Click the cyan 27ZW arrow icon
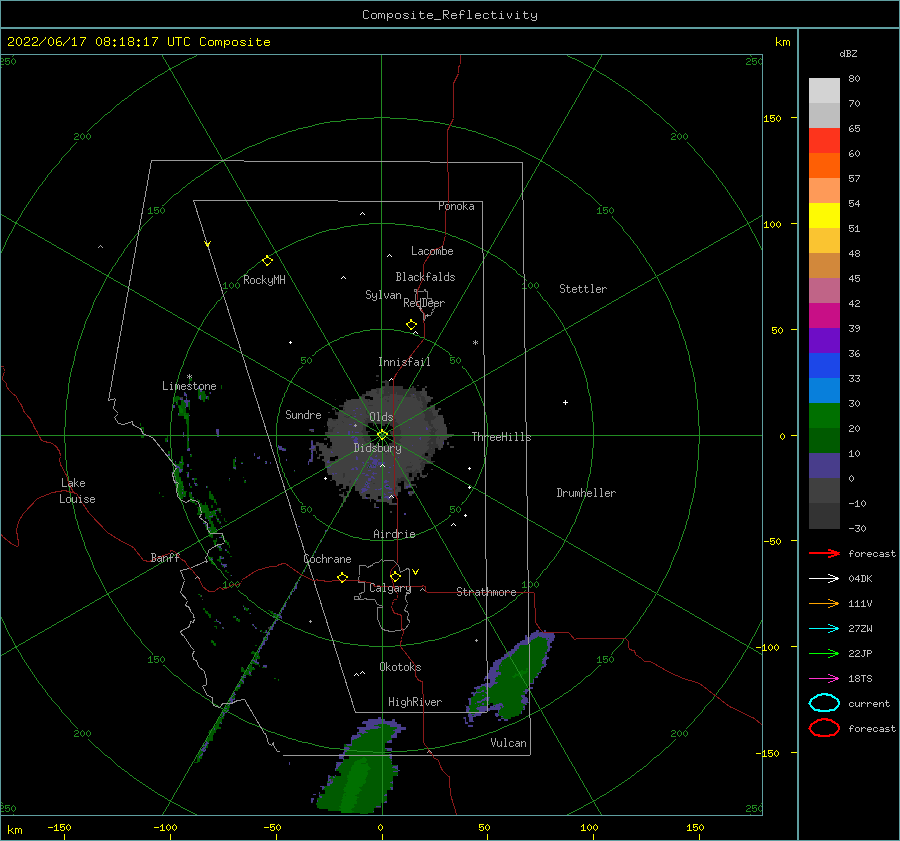This screenshot has height=841, width=900. coord(824,629)
